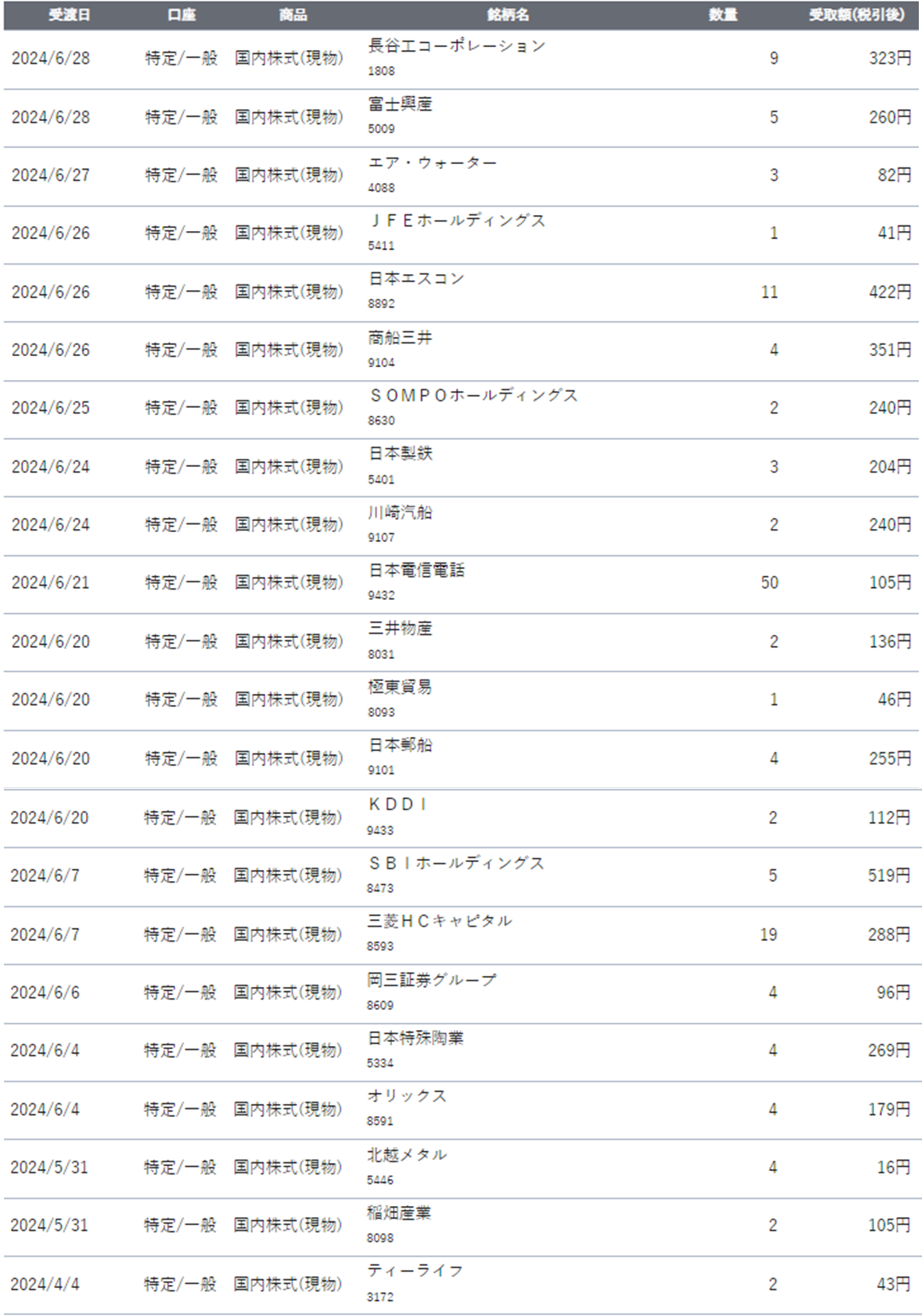This screenshot has width=922, height=1316.
Task: Click the 銘柄名 column header
Action: (508, 15)
